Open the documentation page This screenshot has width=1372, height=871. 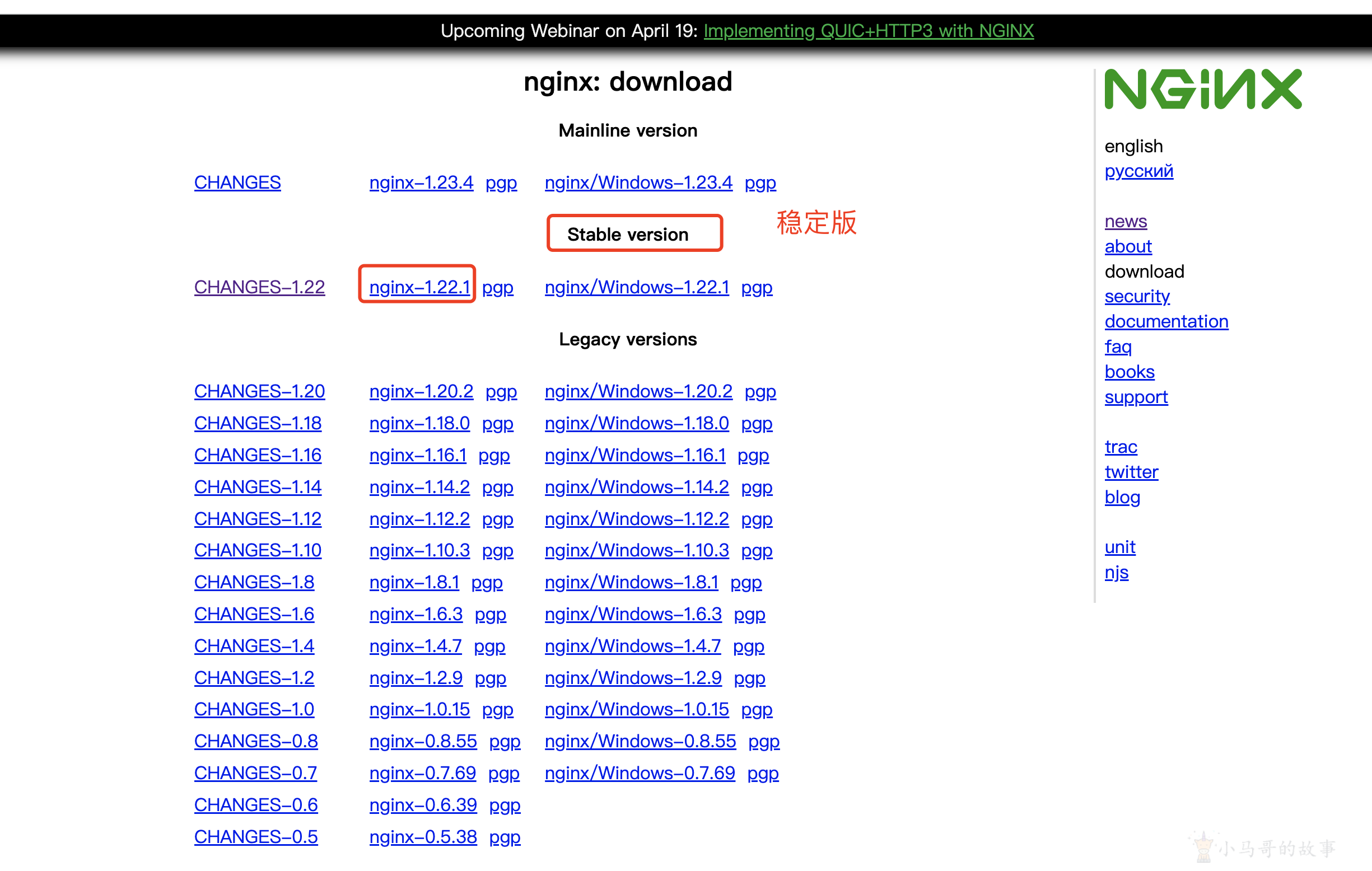pyautogui.click(x=1166, y=321)
